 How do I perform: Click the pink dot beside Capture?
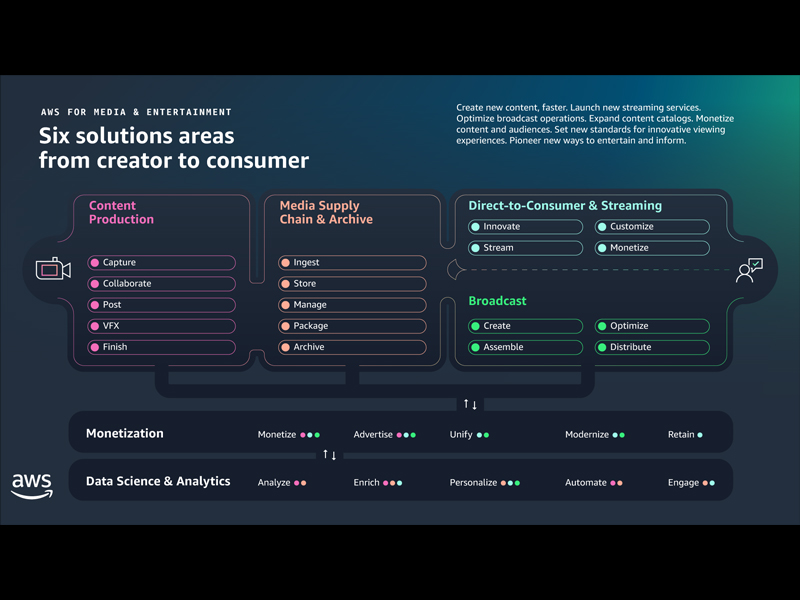(x=95, y=263)
